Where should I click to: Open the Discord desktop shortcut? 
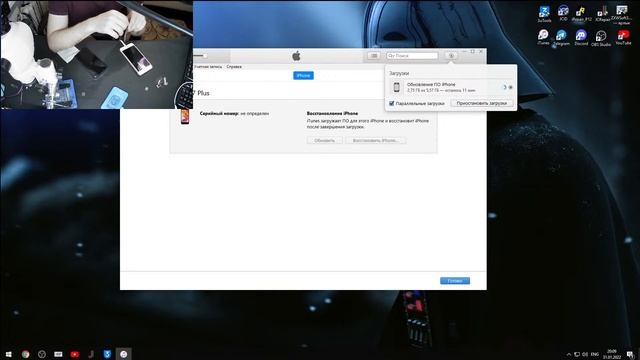pos(581,37)
